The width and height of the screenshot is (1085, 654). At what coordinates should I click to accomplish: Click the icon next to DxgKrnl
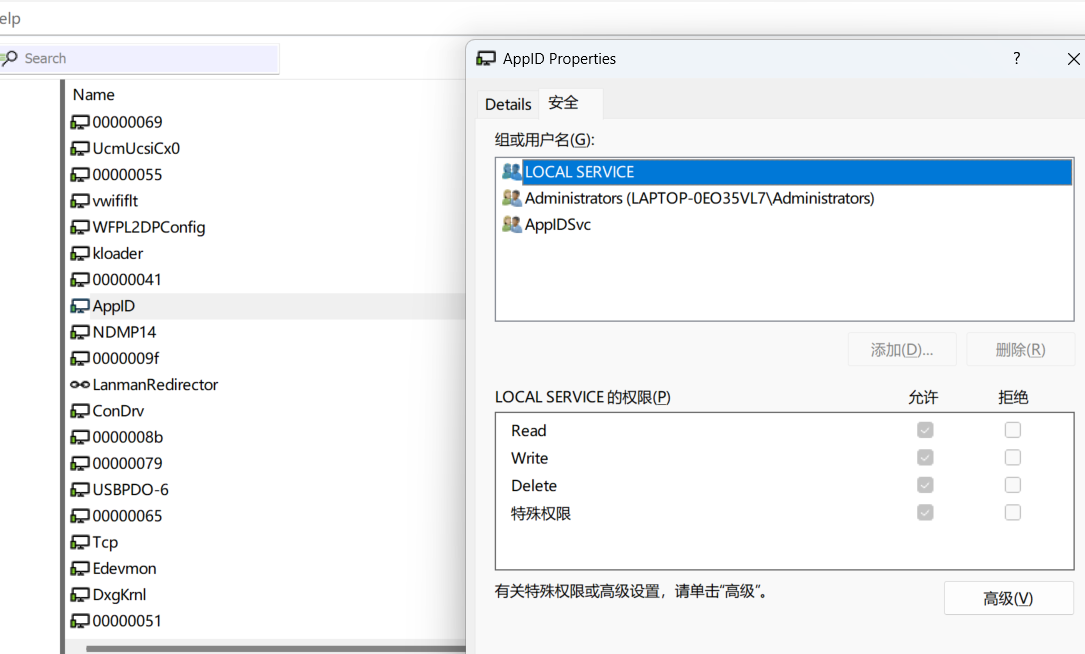80,595
